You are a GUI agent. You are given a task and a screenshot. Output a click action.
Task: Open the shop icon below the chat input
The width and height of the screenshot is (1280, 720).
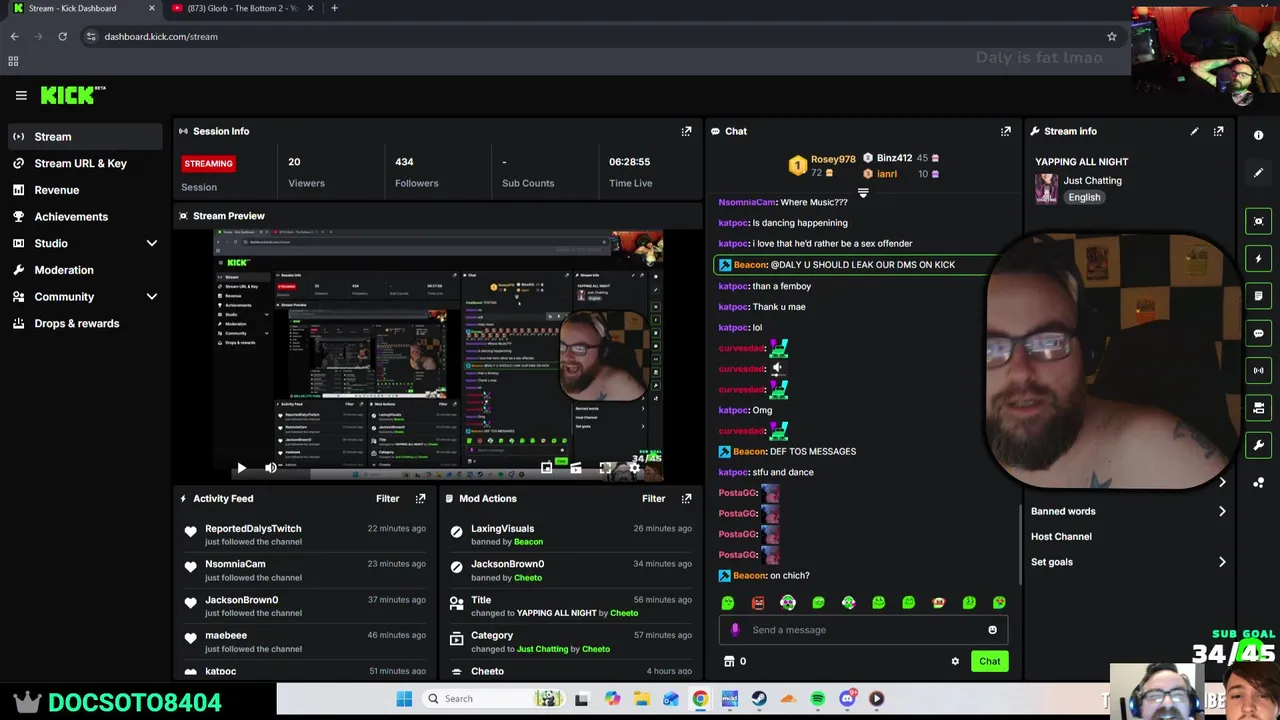[729, 661]
